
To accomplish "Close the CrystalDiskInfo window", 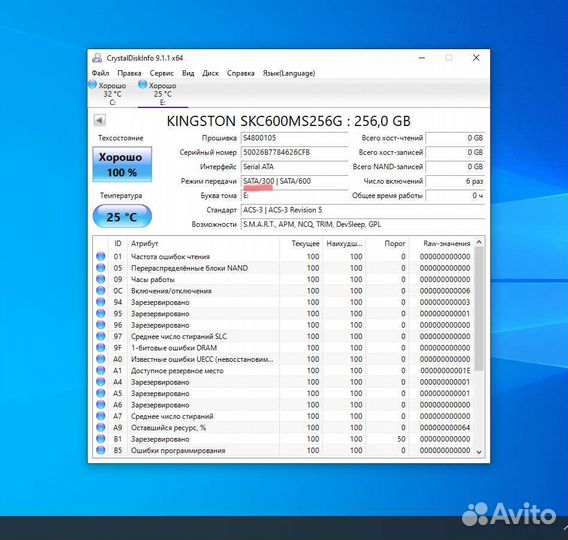I will point(476,58).
